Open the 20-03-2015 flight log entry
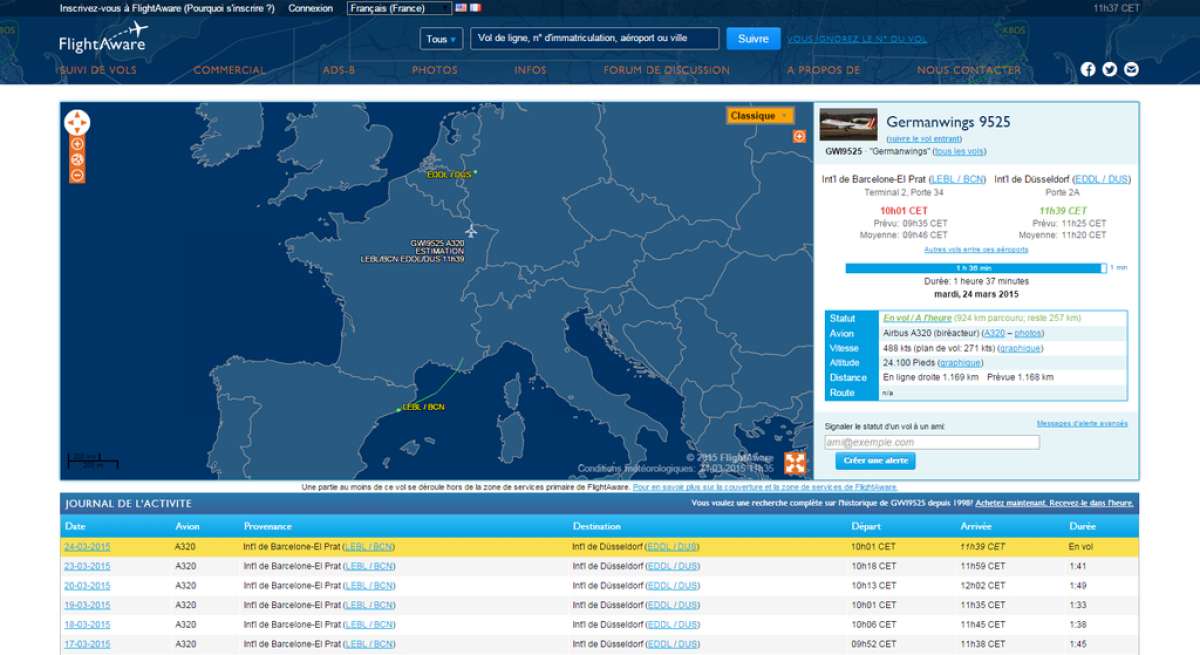Viewport: 1200px width, 655px height. pos(87,586)
